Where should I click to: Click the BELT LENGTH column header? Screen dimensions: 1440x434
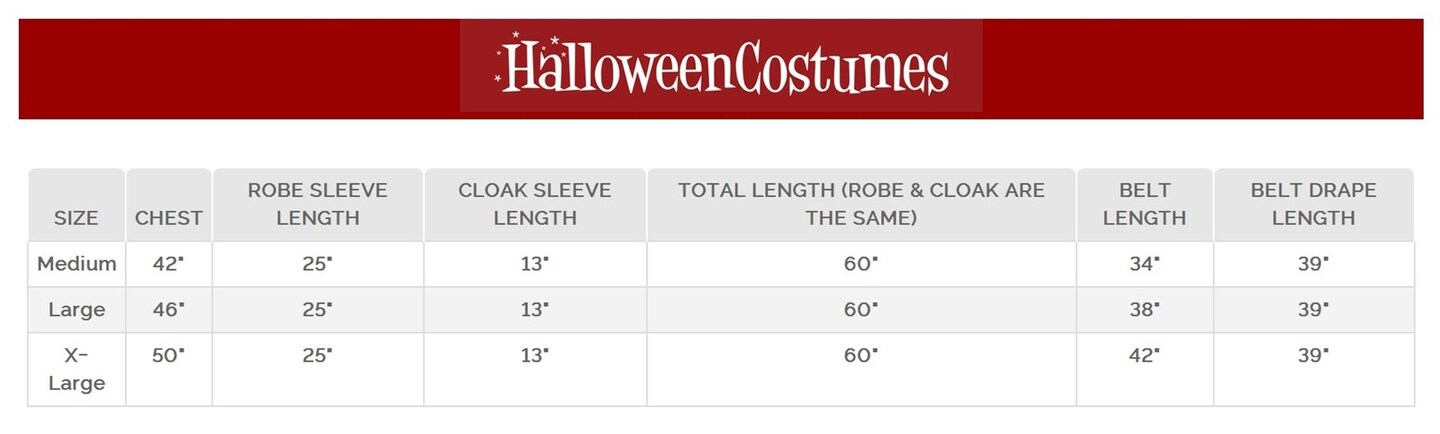point(1144,204)
